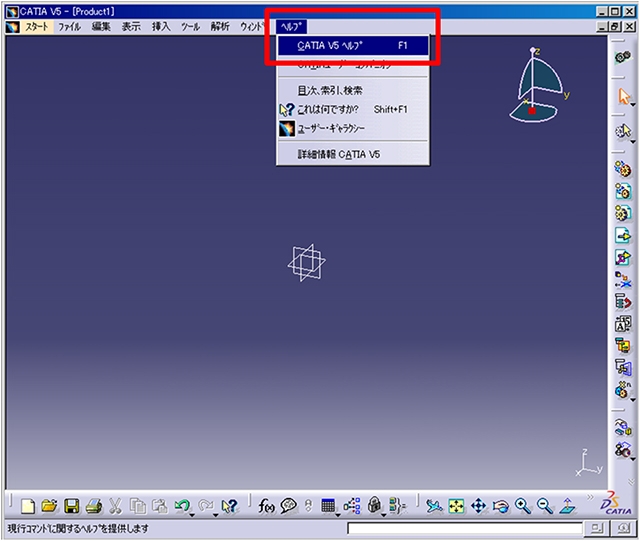Viewport: 640px width, 541px height.
Task: Open the 編集 menu
Action: (101, 27)
